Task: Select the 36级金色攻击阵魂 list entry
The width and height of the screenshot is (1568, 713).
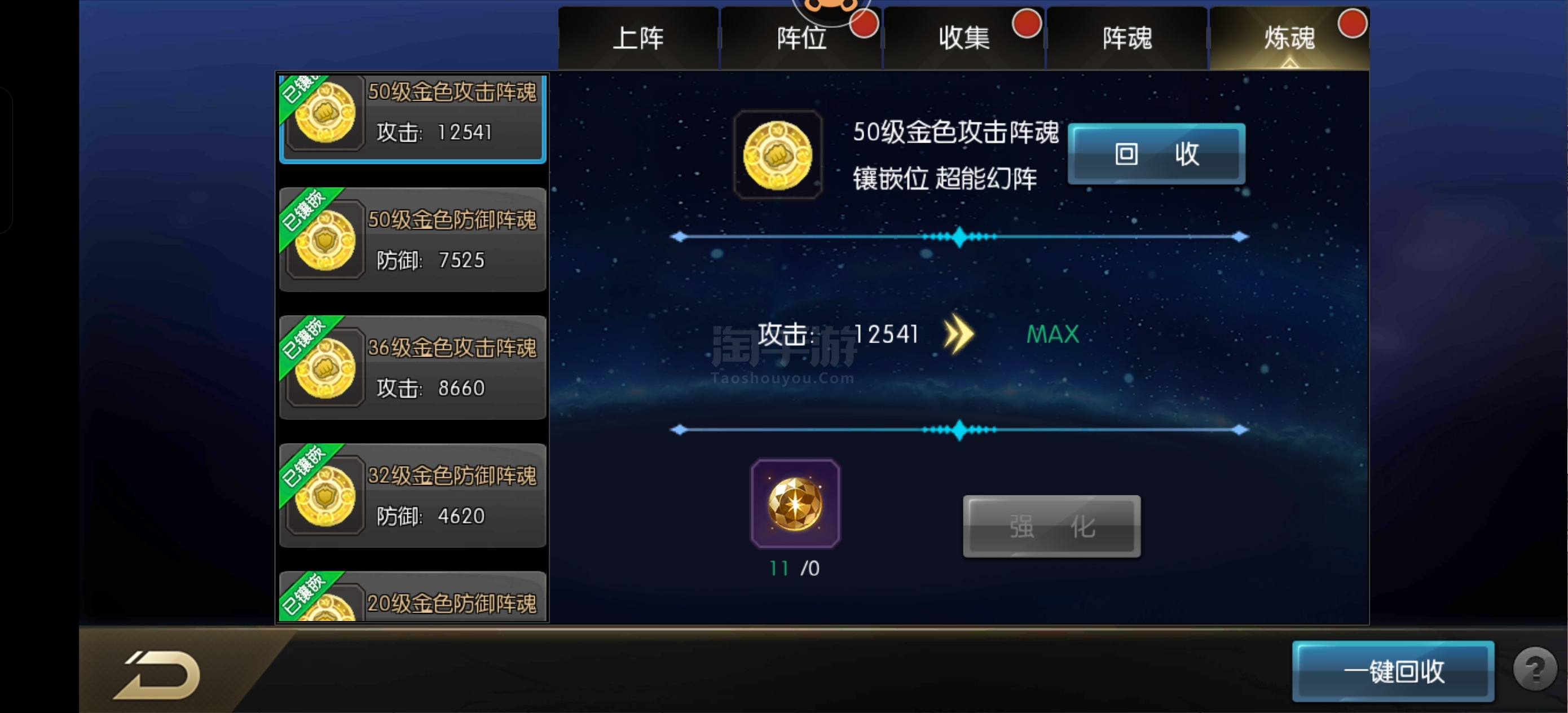Action: coord(413,368)
